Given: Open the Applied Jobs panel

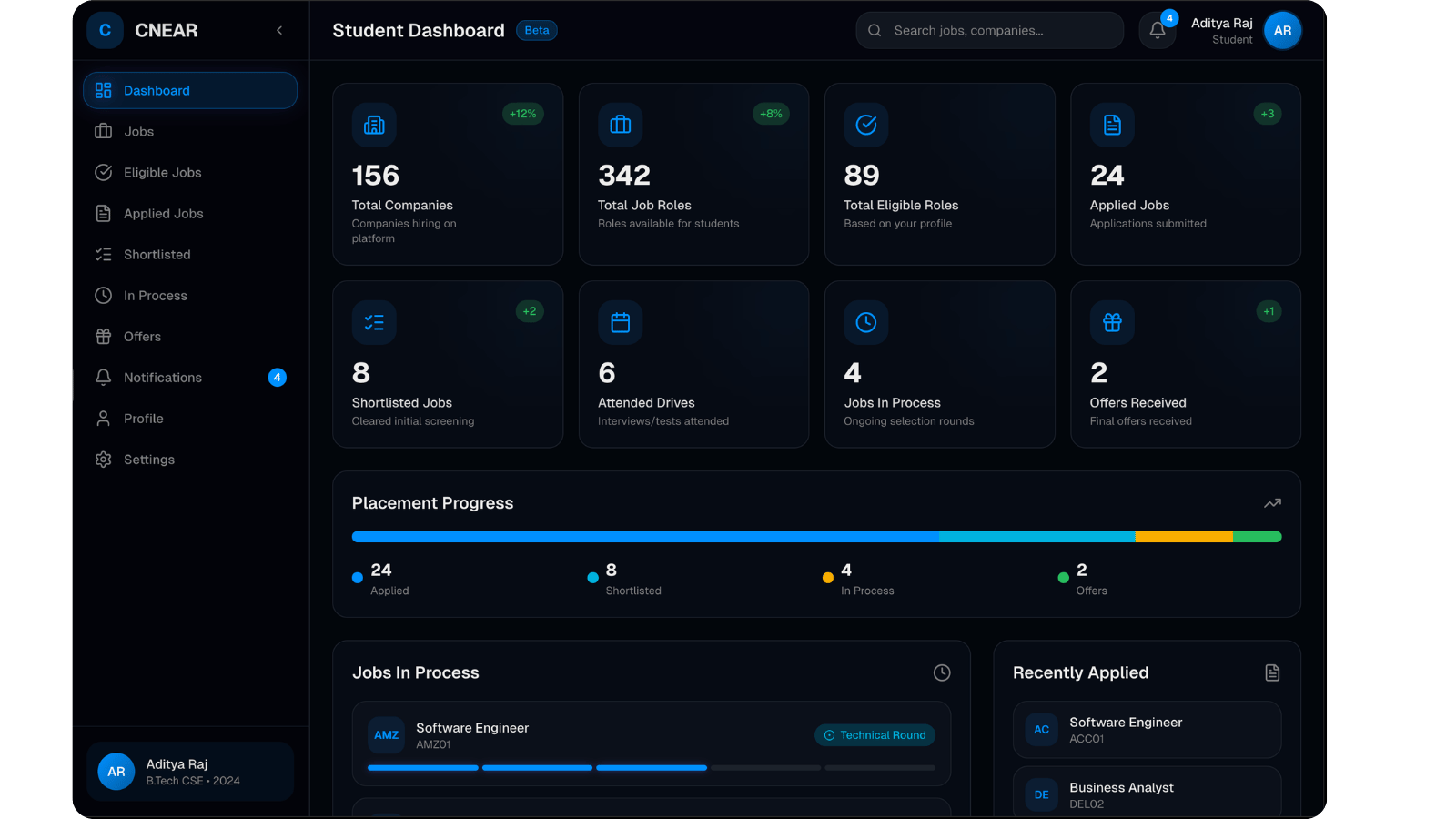Looking at the screenshot, I should (163, 213).
